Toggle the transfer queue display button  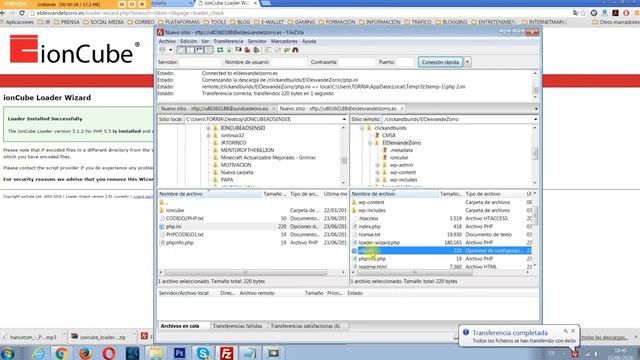click(209, 50)
